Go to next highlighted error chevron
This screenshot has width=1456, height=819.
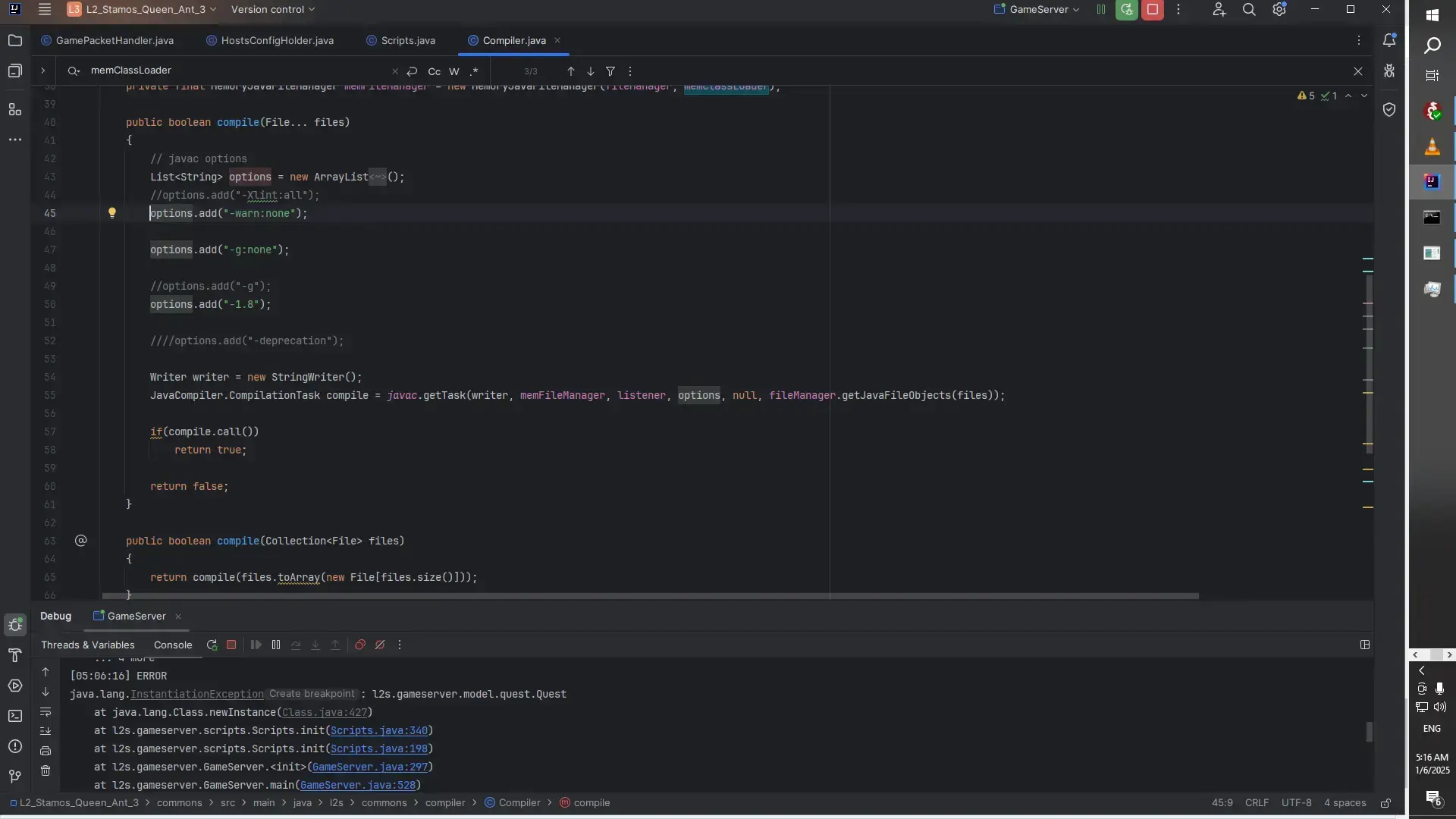(1364, 96)
